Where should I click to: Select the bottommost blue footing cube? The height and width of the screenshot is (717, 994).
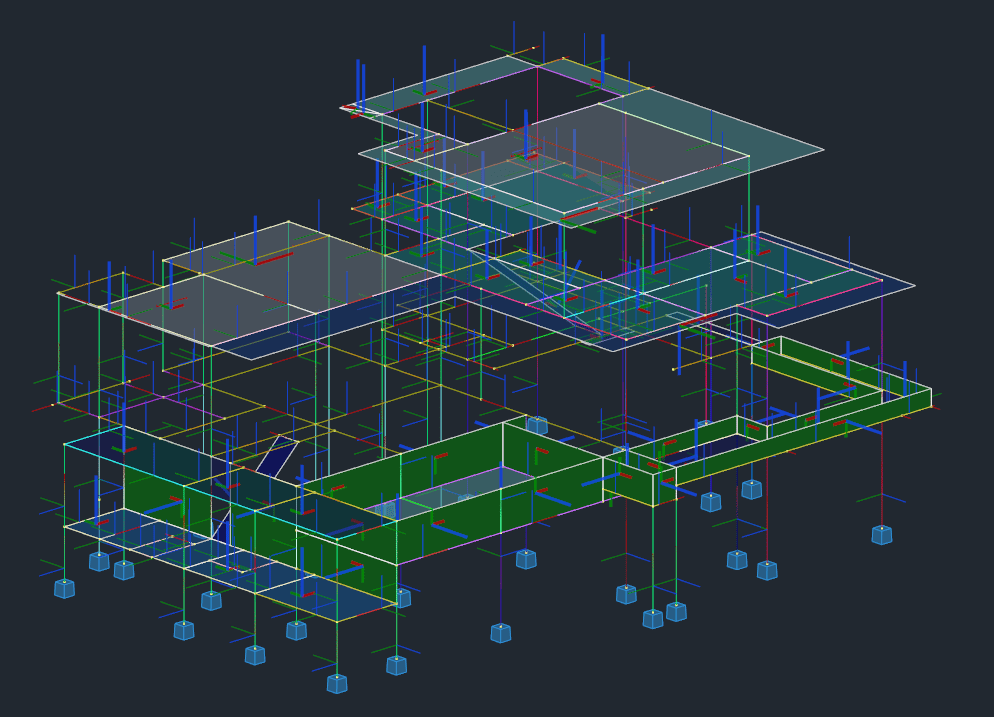pyautogui.click(x=337, y=684)
